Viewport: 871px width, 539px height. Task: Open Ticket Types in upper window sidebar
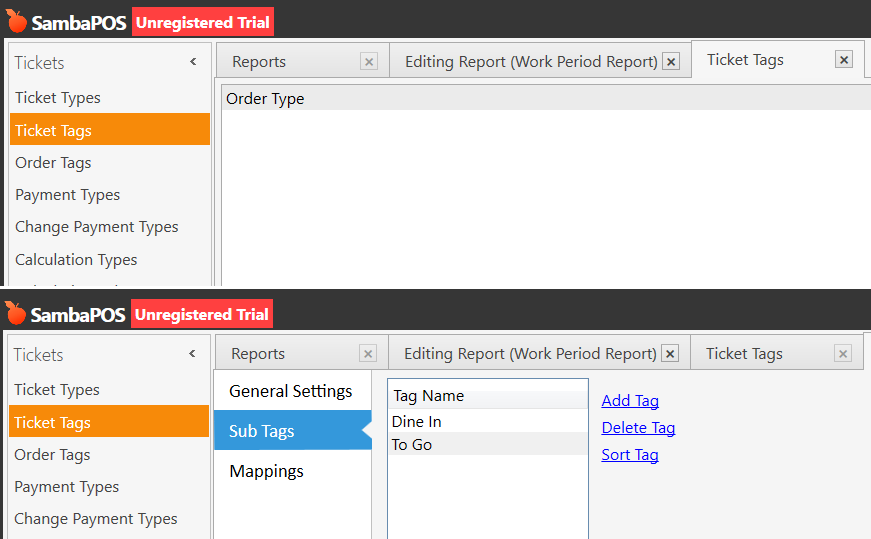click(x=110, y=98)
